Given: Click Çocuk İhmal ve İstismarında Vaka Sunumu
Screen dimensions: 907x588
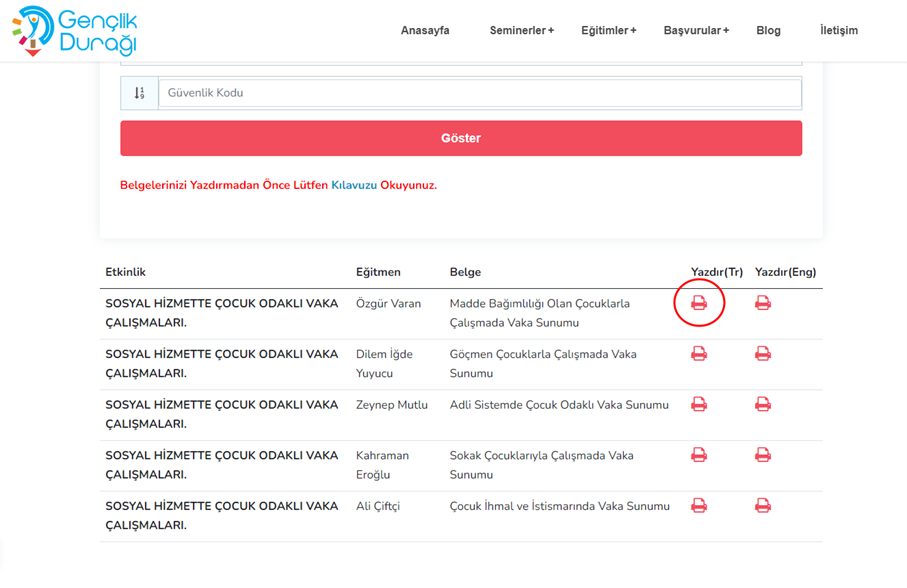Looking at the screenshot, I should [560, 506].
